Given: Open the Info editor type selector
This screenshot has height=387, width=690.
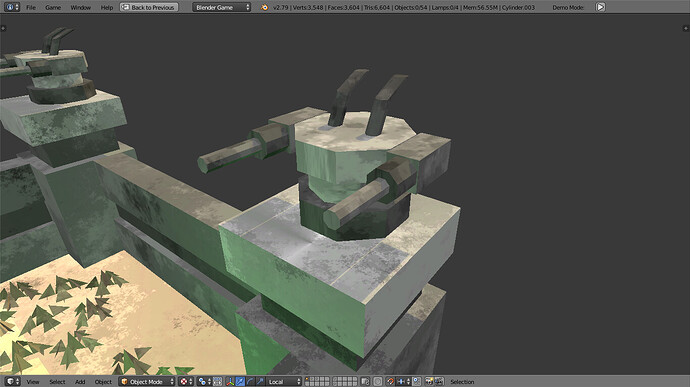Looking at the screenshot, I should [x=11, y=7].
